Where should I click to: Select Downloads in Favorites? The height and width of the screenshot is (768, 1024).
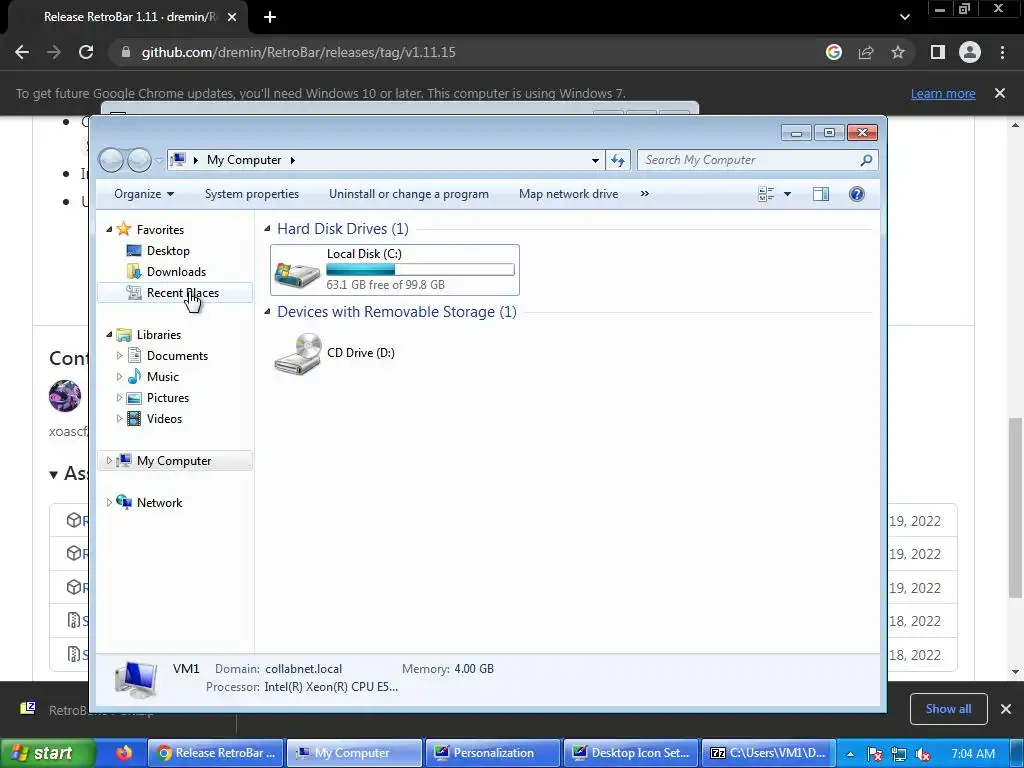(x=174, y=272)
